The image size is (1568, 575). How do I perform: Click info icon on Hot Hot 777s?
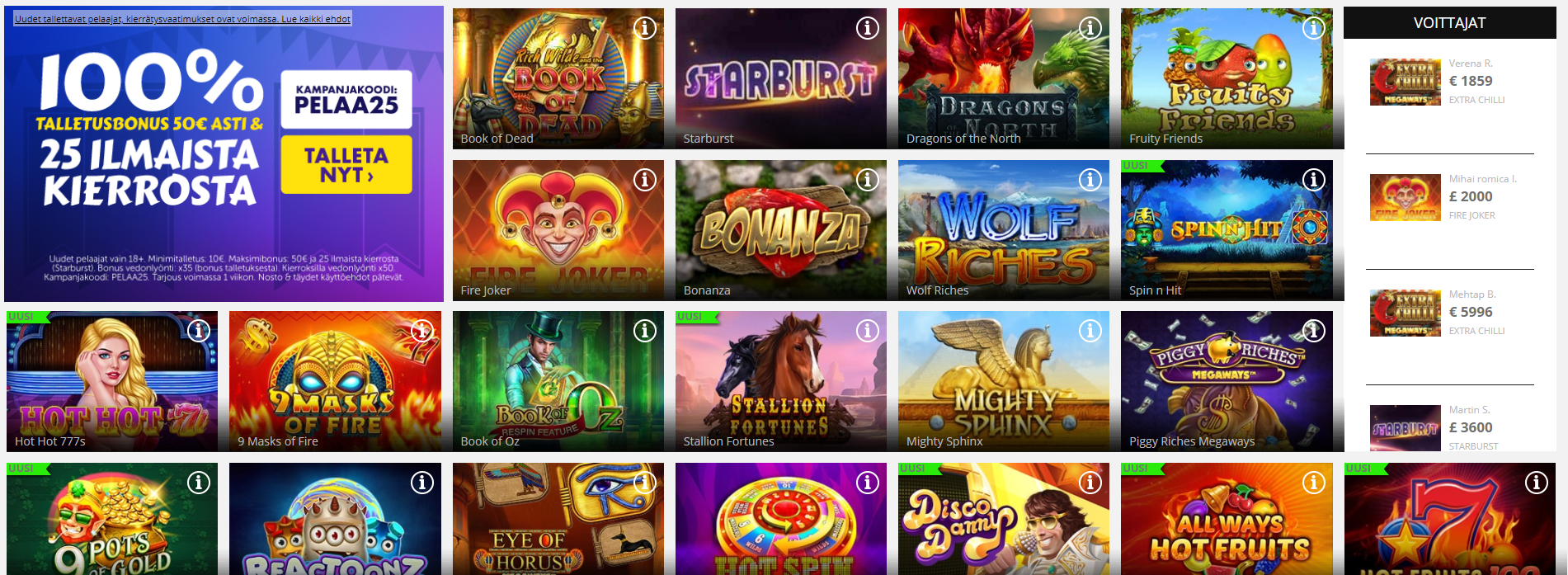(198, 331)
